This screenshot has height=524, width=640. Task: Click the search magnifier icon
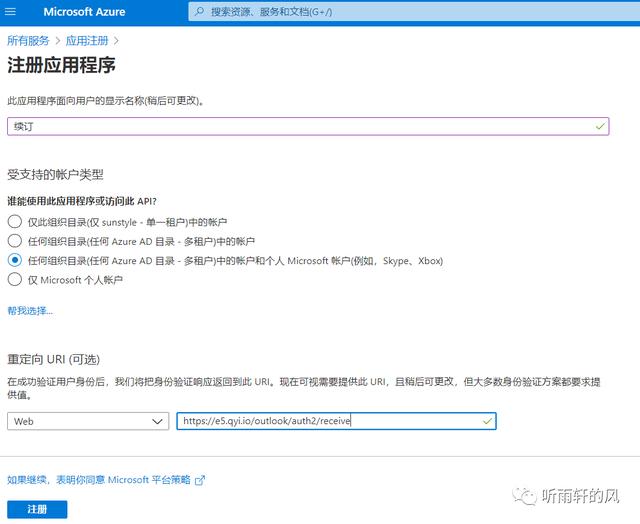tap(200, 11)
